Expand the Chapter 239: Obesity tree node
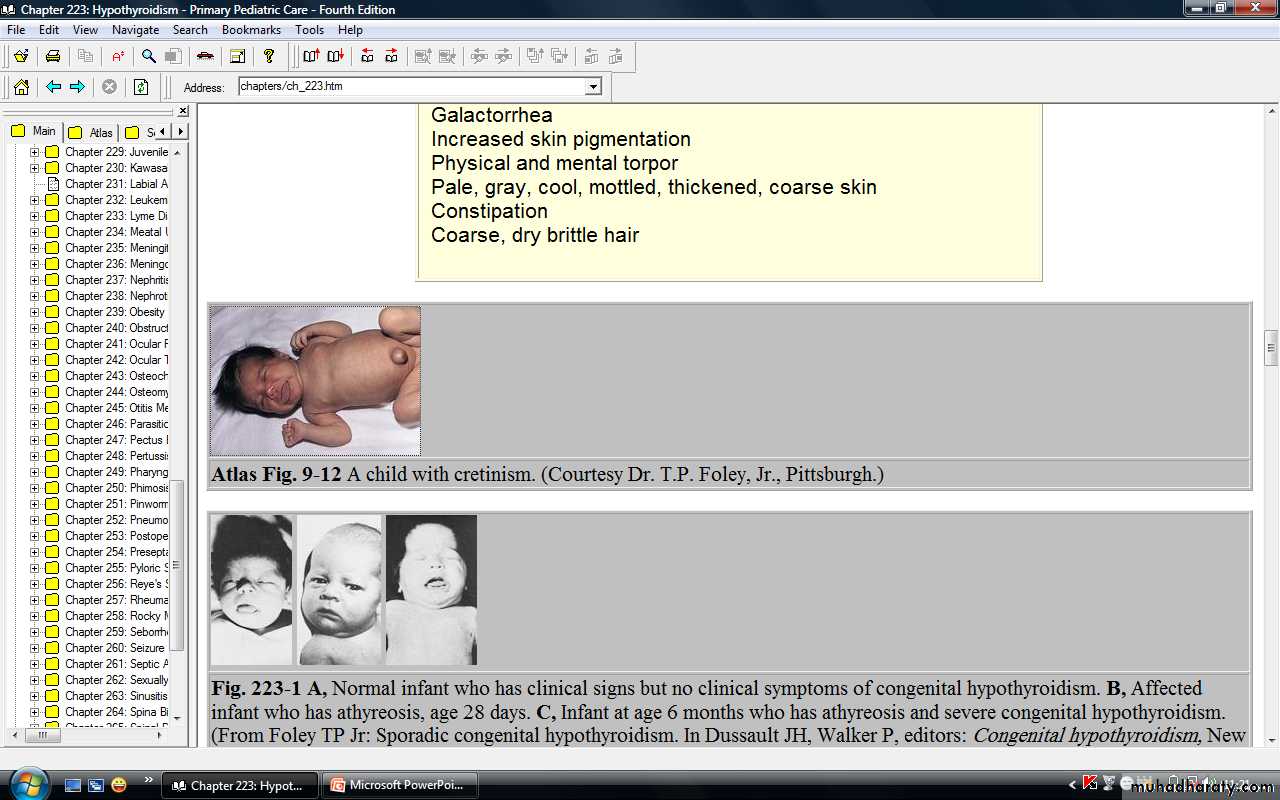Image resolution: width=1280 pixels, height=800 pixels. 34,312
